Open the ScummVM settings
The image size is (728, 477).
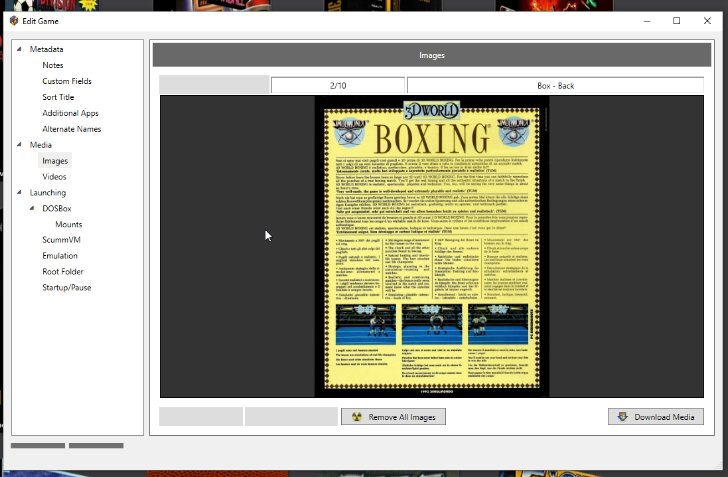(61, 240)
